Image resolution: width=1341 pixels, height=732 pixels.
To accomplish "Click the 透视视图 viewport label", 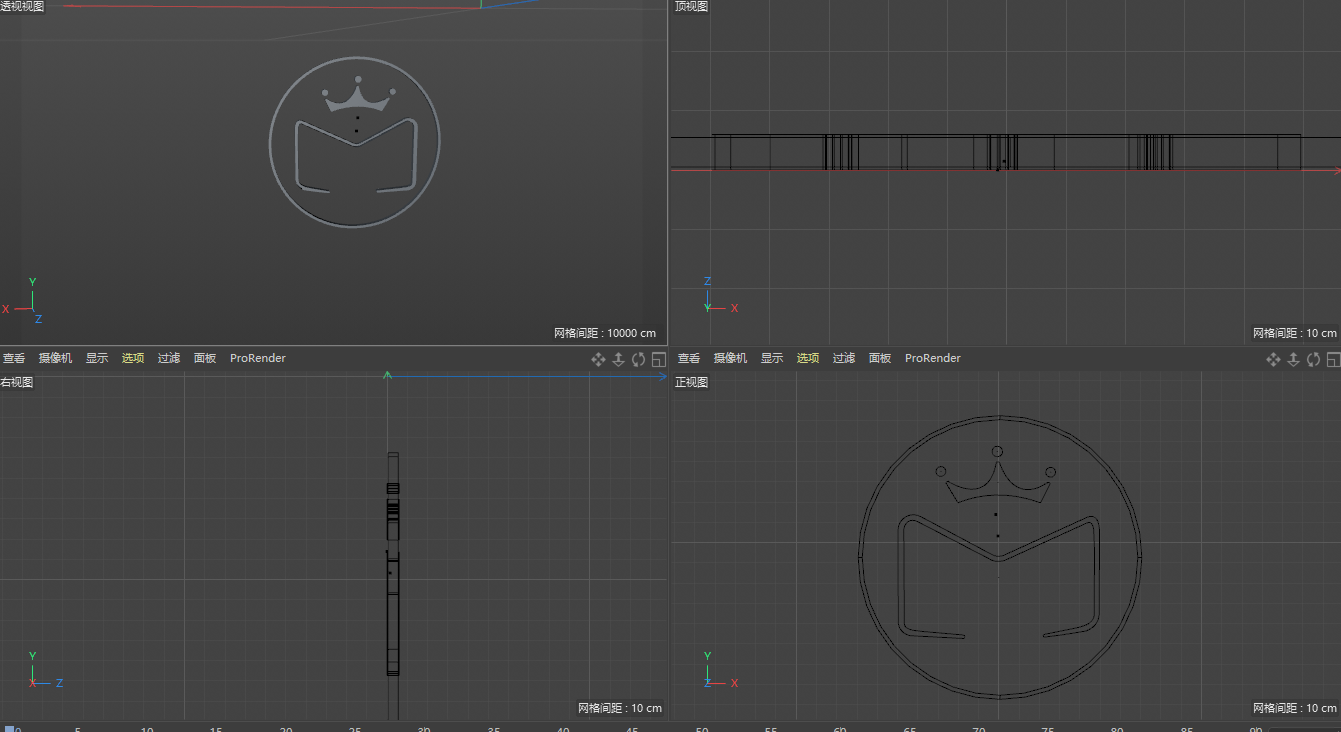I will click(x=22, y=6).
